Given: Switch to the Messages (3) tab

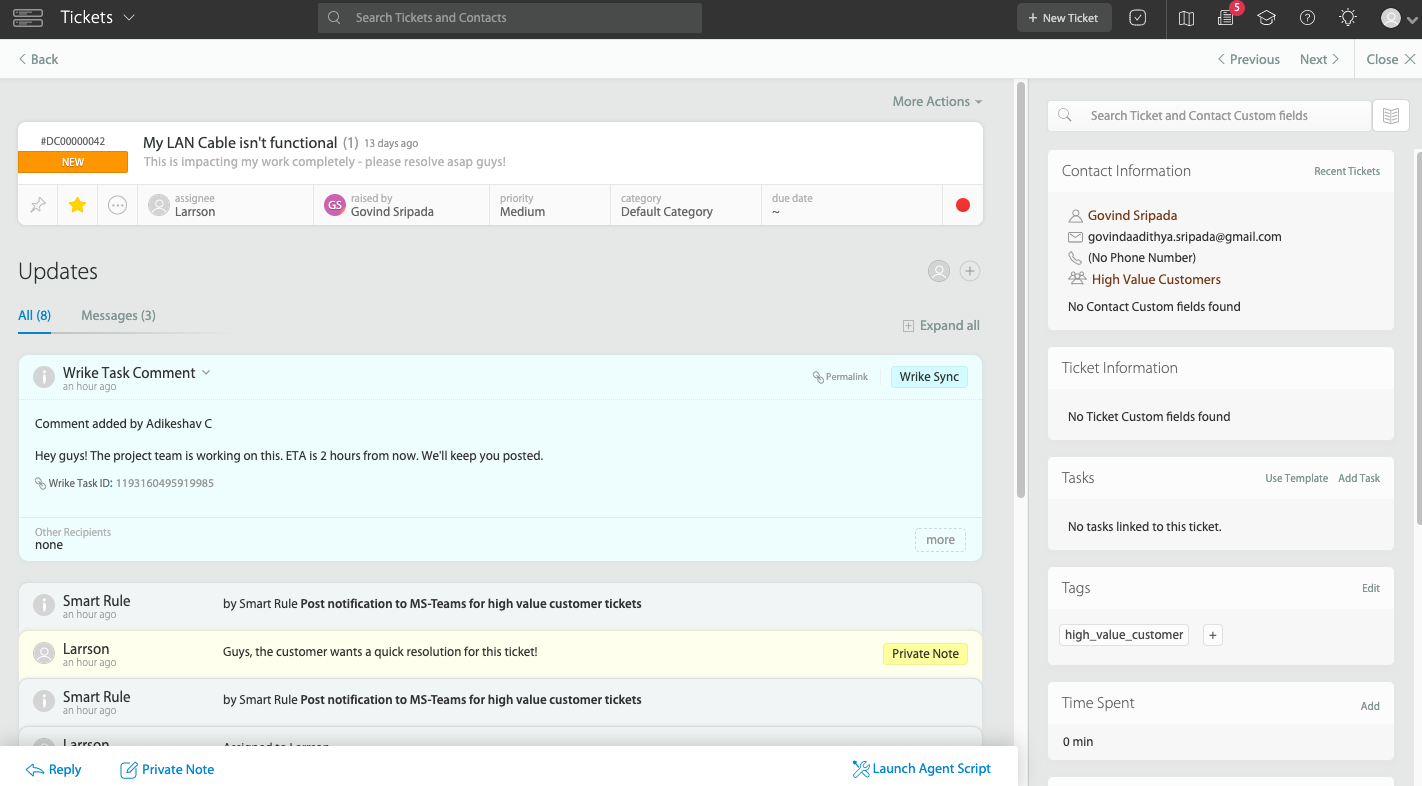Looking at the screenshot, I should (118, 315).
